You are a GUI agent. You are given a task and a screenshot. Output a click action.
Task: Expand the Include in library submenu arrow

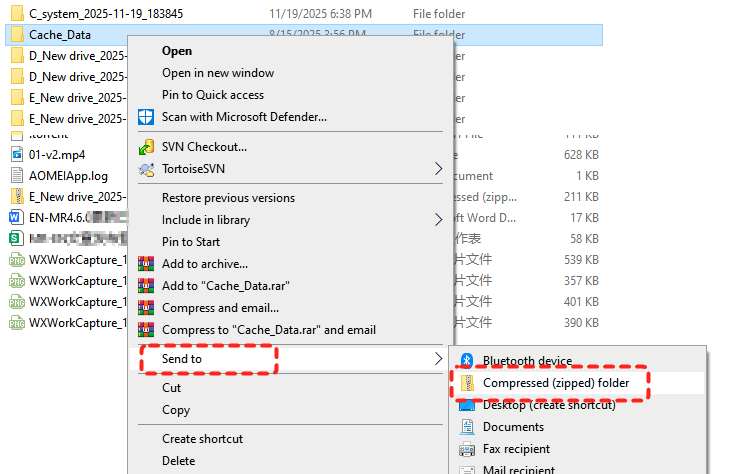coord(438,220)
